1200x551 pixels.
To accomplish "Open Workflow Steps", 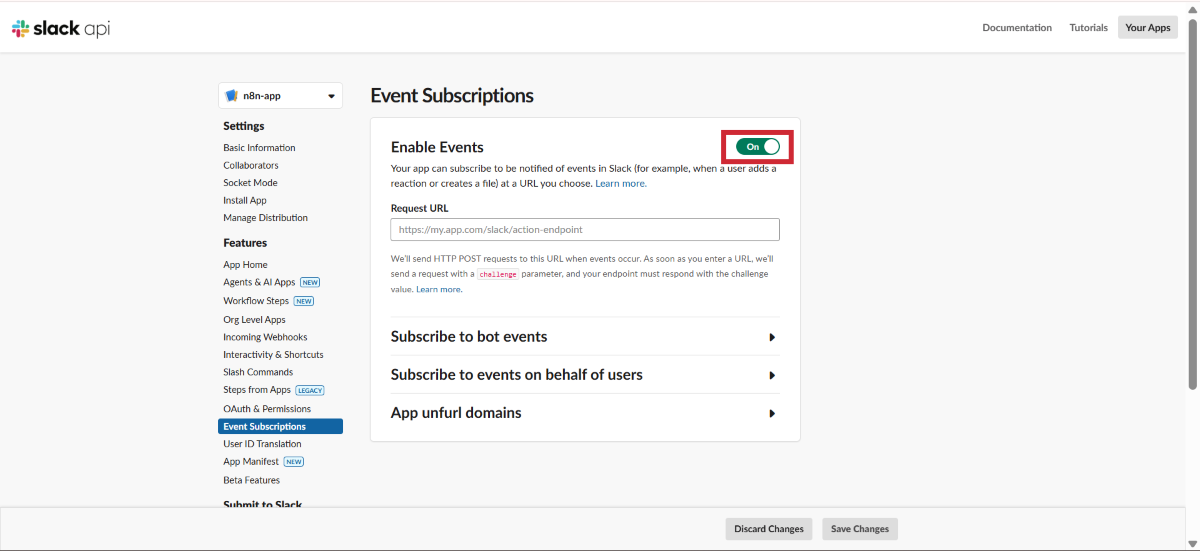I will [256, 301].
